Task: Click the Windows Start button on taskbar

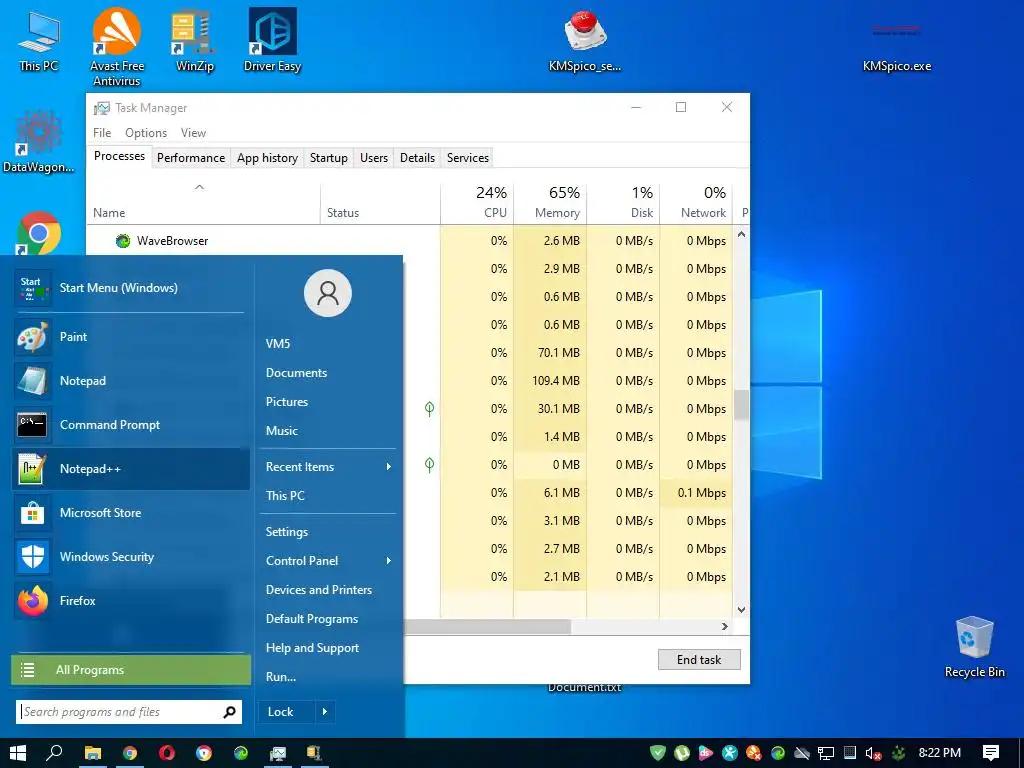Action: tap(18, 753)
